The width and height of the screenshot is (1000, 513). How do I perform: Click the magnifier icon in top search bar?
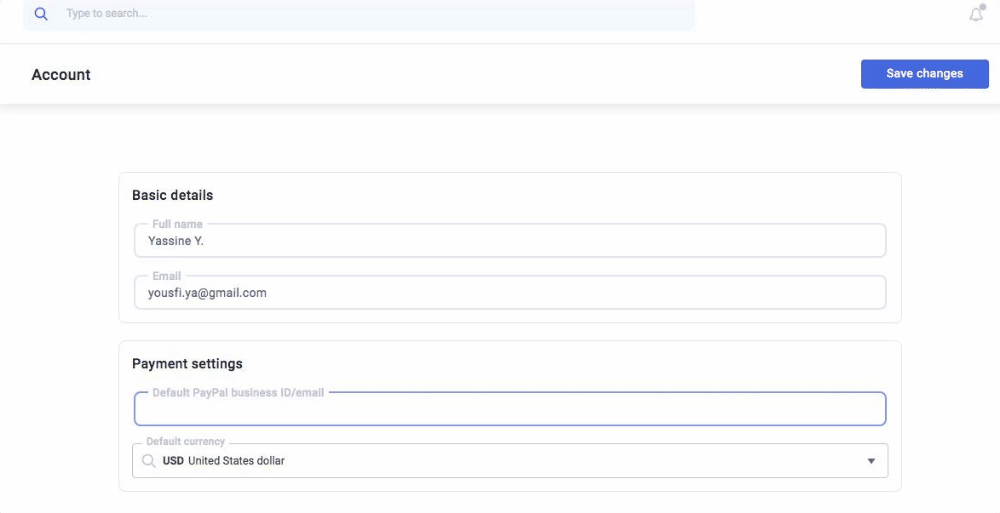[41, 14]
